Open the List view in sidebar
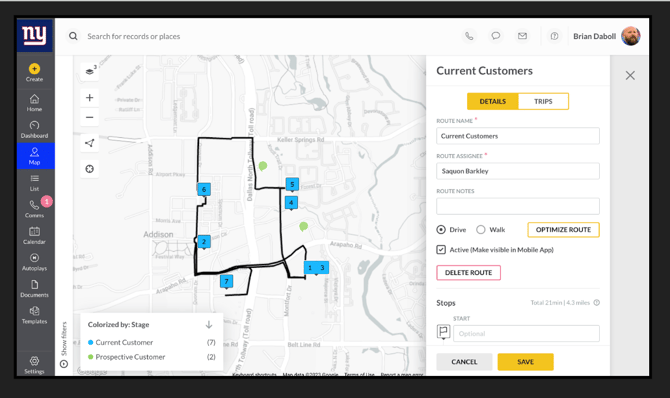Image resolution: width=670 pixels, height=398 pixels. pyautogui.click(x=34, y=183)
